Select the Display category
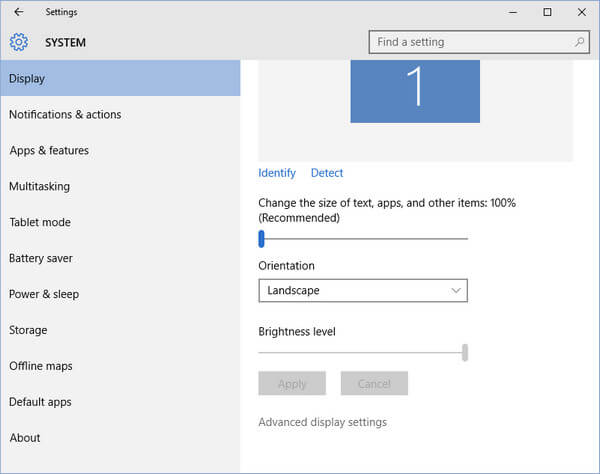The width and height of the screenshot is (600, 474). point(121,78)
